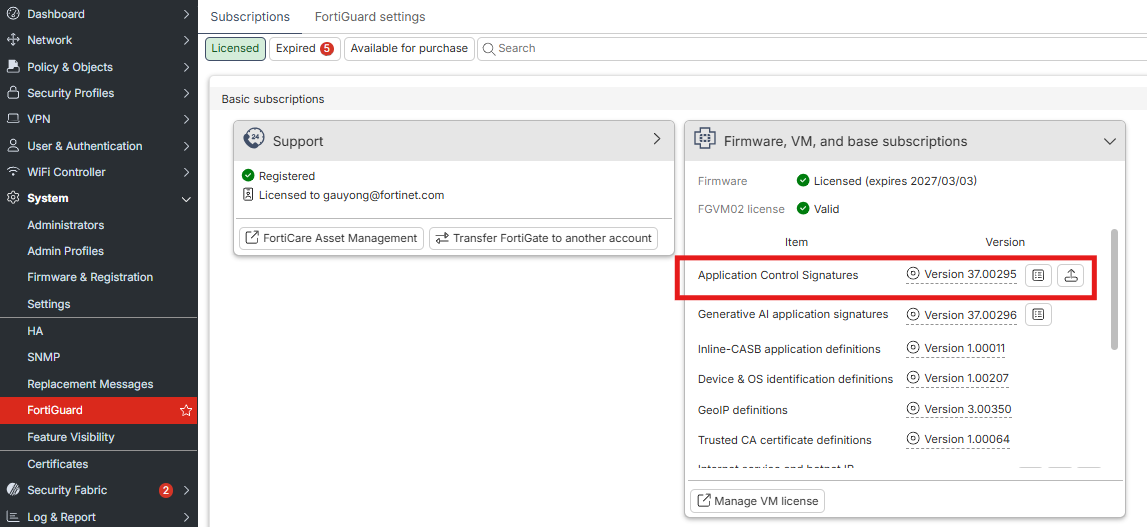The image size is (1147, 527).
Task: View Generative AI application signatures list icon
Action: (x=1038, y=315)
